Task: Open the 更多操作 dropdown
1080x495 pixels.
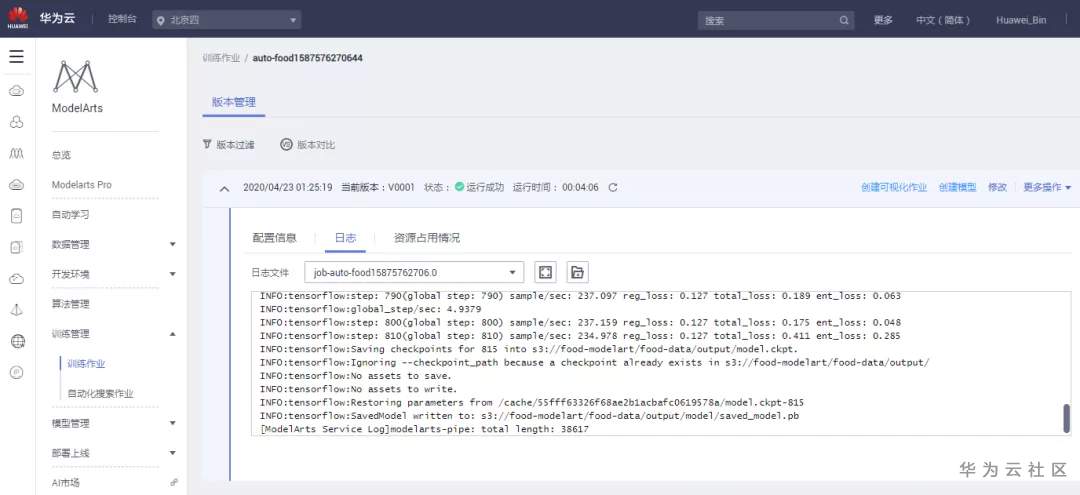Action: [1047, 187]
